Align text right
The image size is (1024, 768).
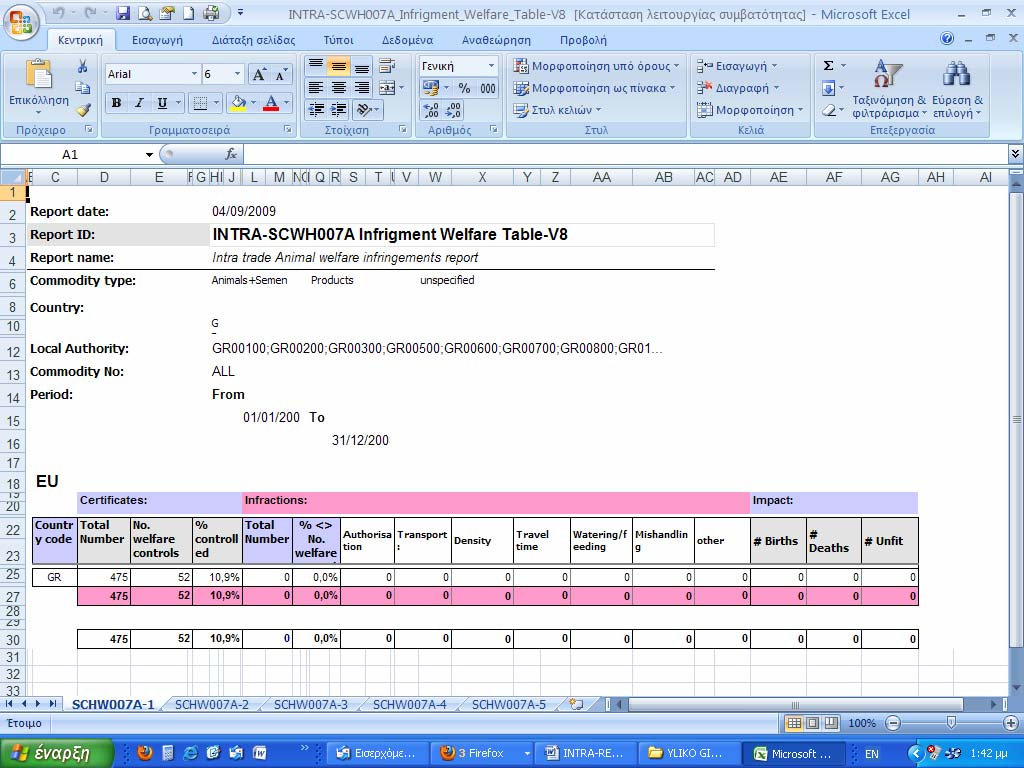click(361, 88)
